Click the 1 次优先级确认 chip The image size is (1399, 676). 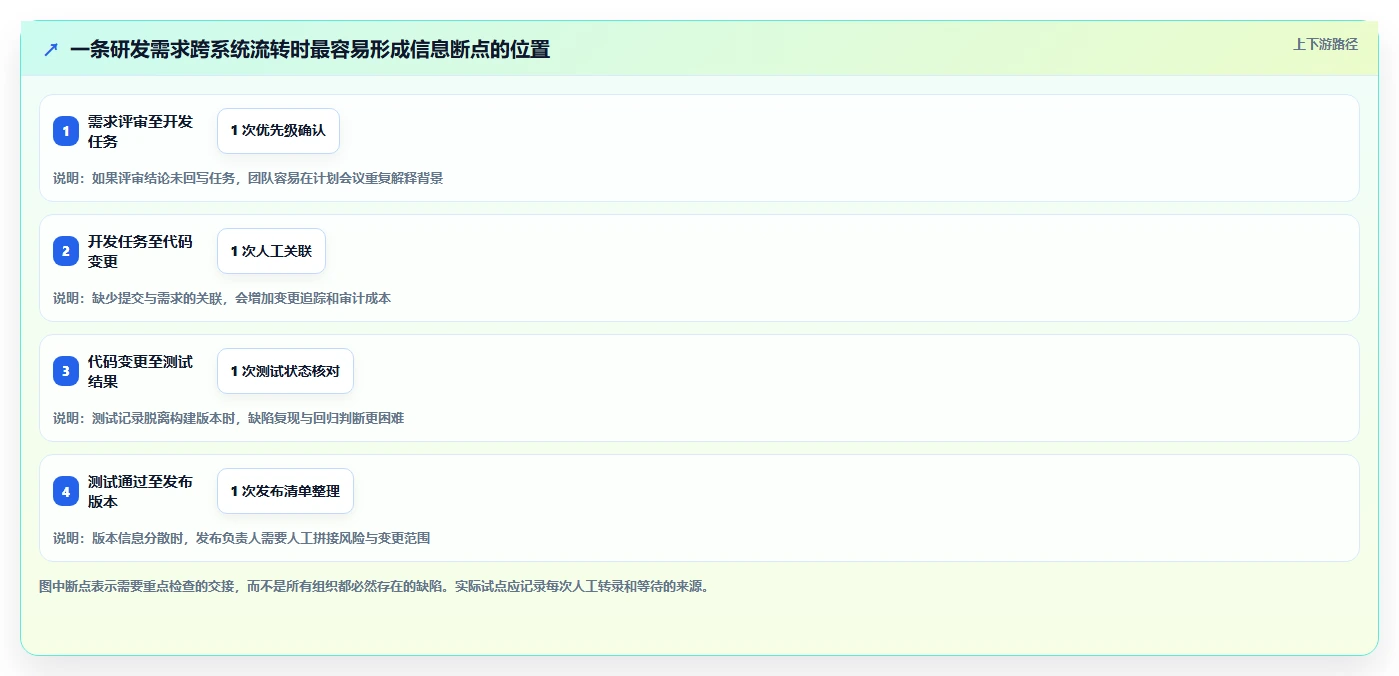(x=278, y=131)
